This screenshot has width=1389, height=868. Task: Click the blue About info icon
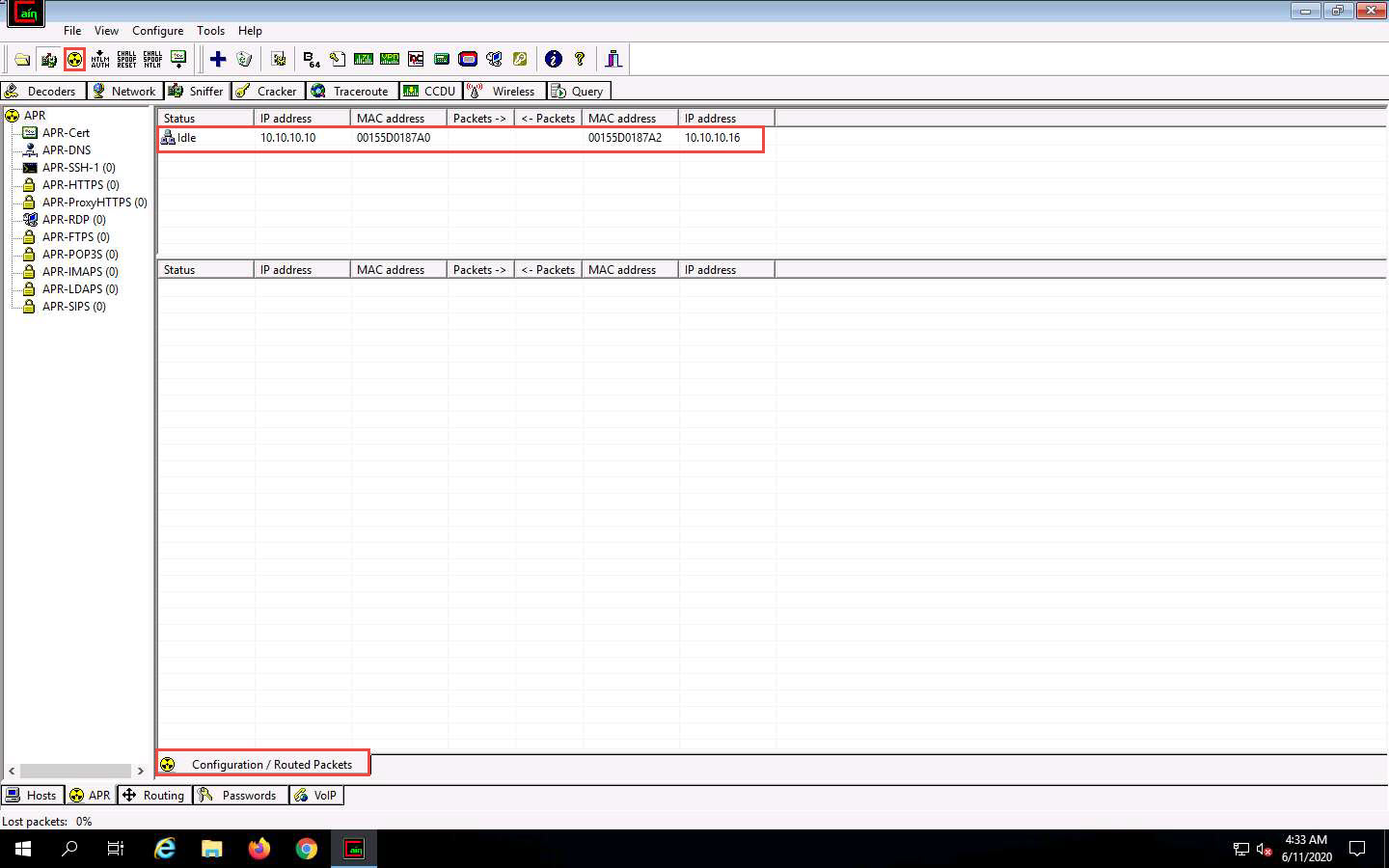[554, 60]
